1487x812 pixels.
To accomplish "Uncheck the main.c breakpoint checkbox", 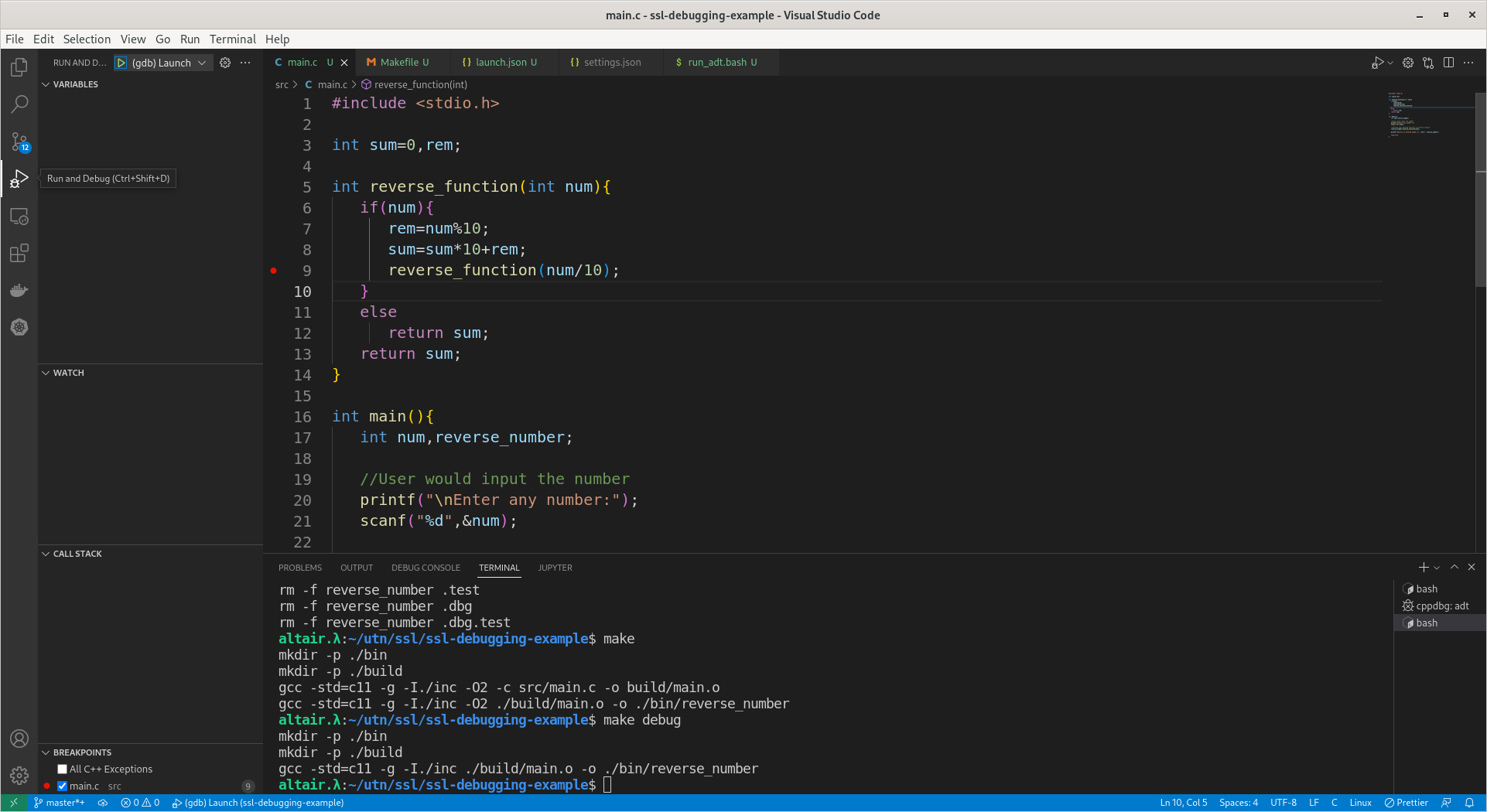I will pyautogui.click(x=63, y=786).
